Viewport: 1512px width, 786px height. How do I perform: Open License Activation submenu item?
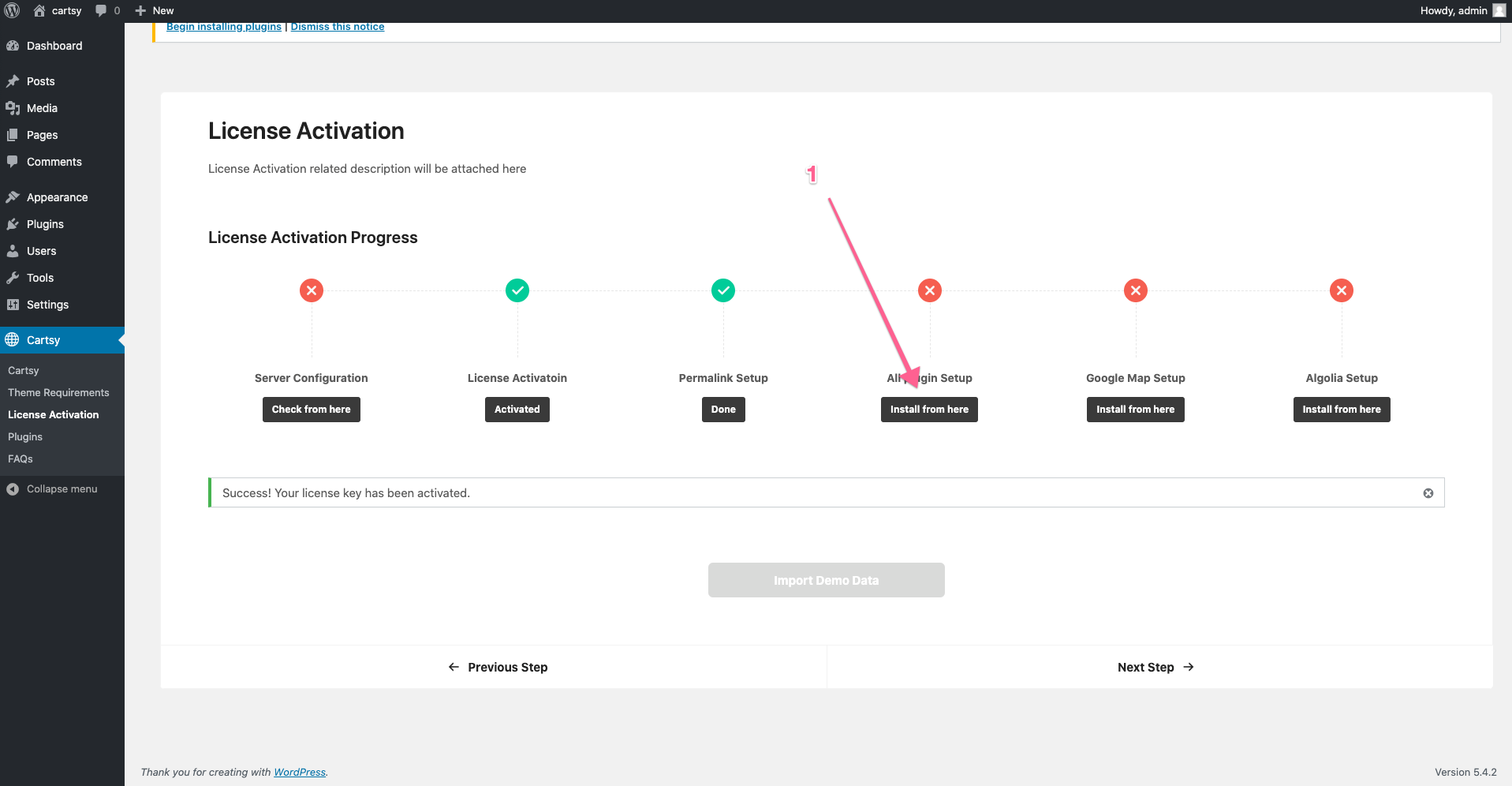(x=62, y=414)
